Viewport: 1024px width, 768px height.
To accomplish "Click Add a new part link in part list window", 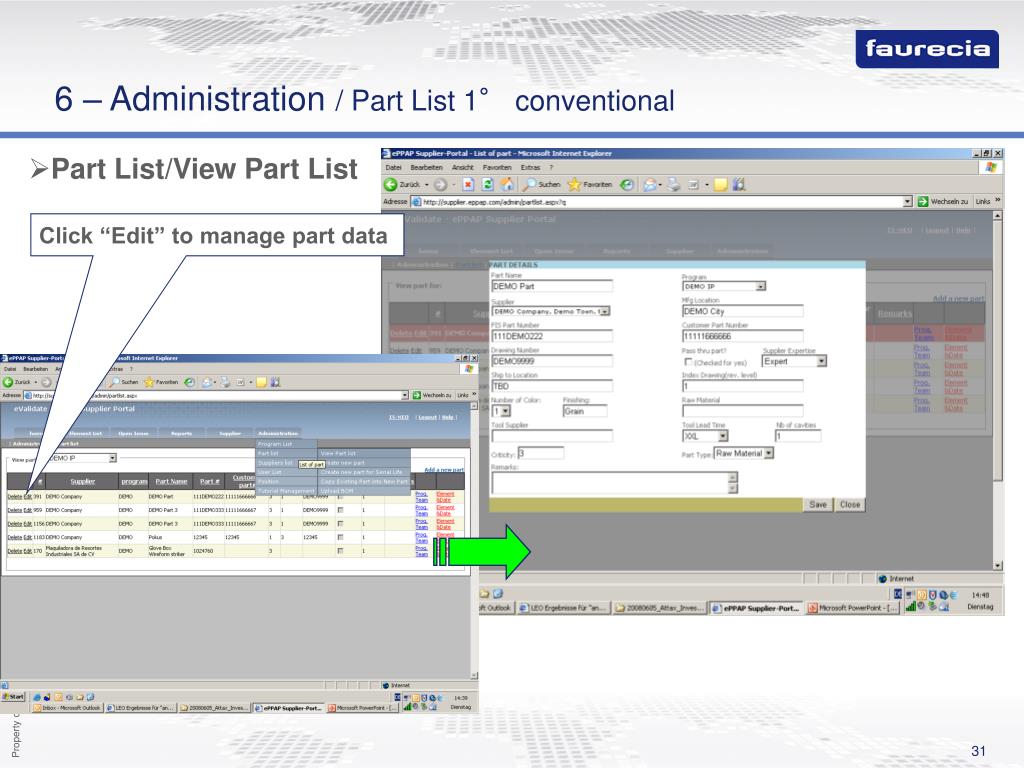I will coord(444,470).
